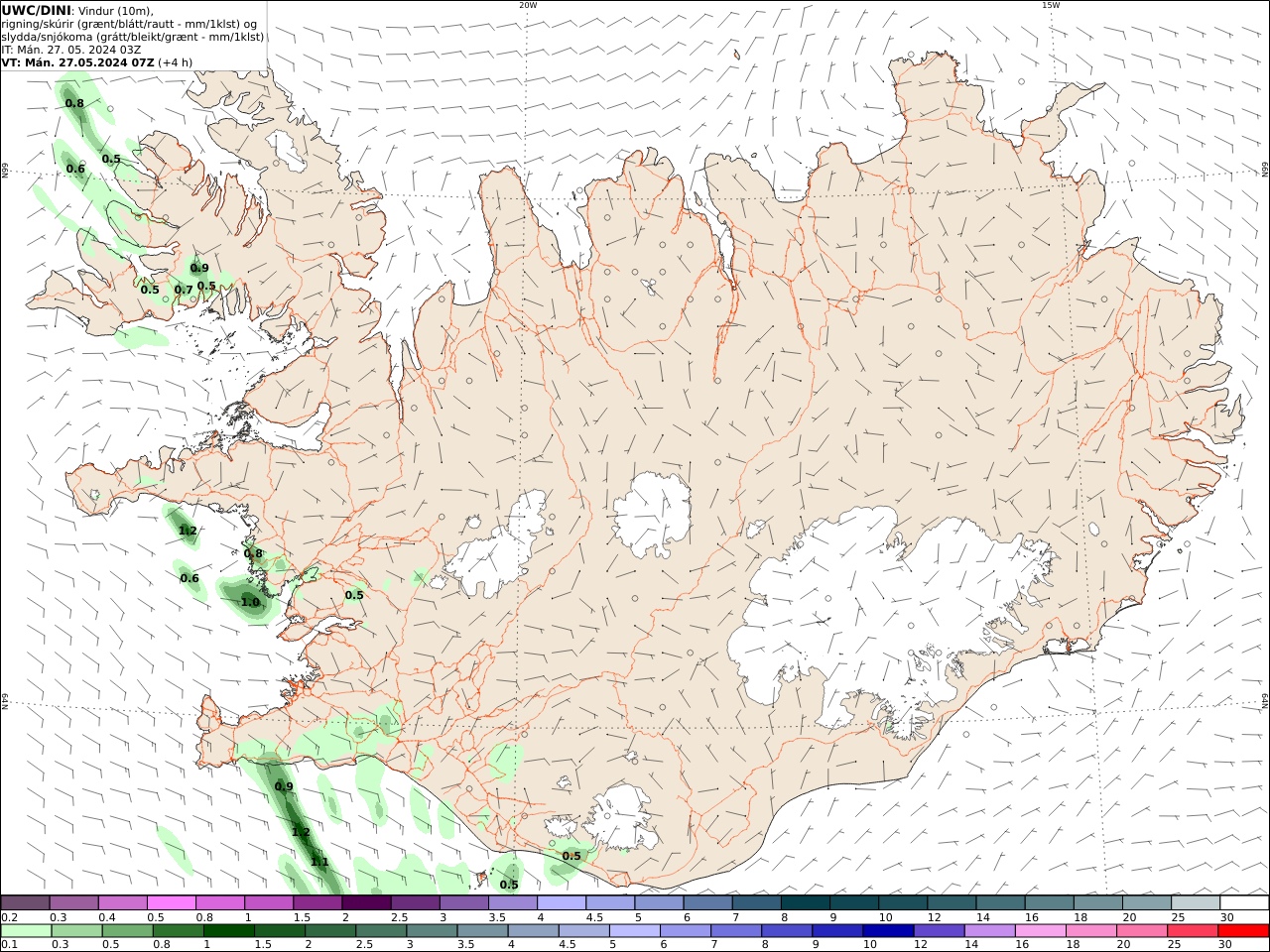Click the light green swatch starting at 0.3 in lower scale
Viewport: 1270px width, 952px height.
click(76, 931)
